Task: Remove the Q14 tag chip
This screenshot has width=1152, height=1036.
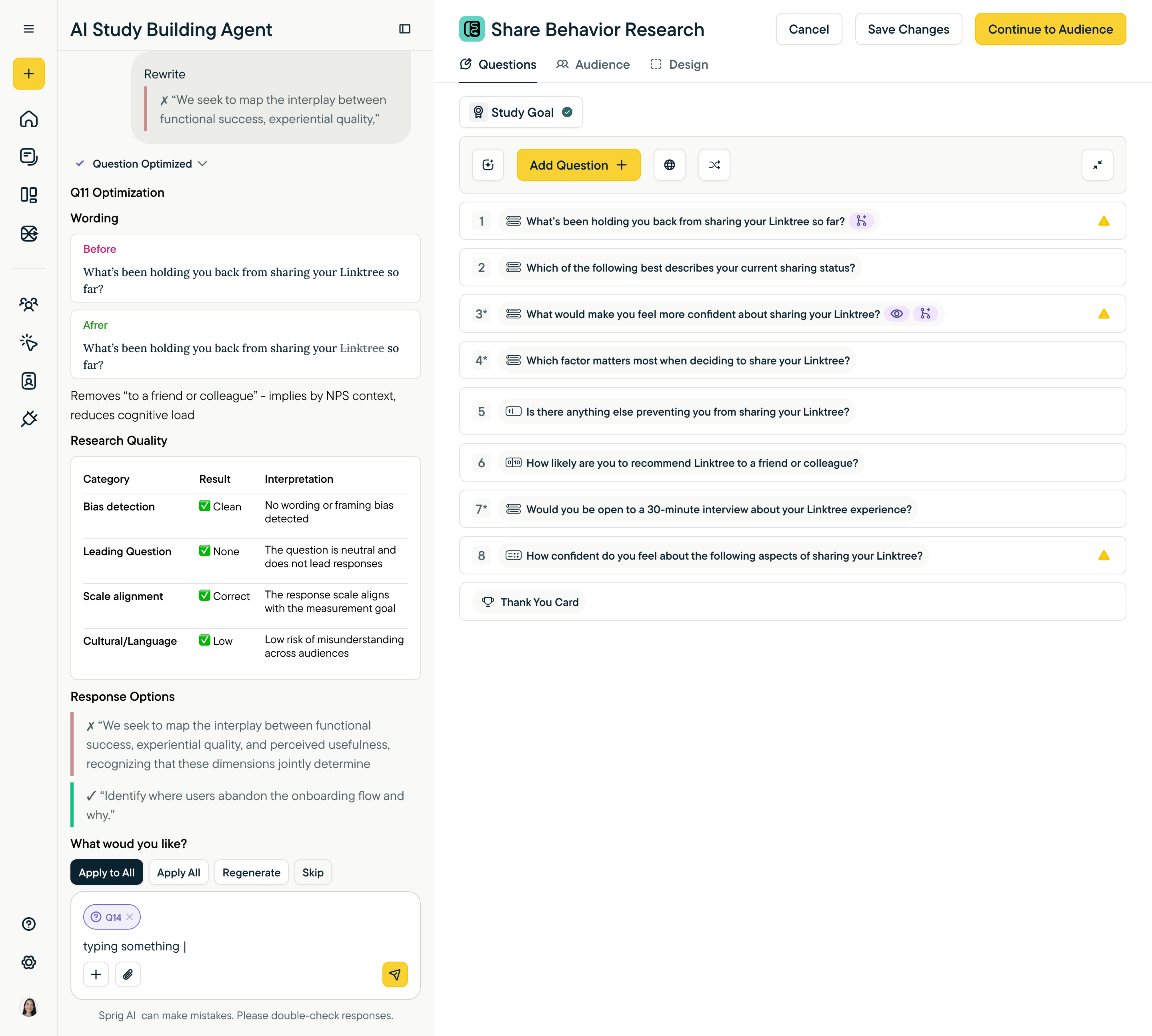Action: point(130,917)
